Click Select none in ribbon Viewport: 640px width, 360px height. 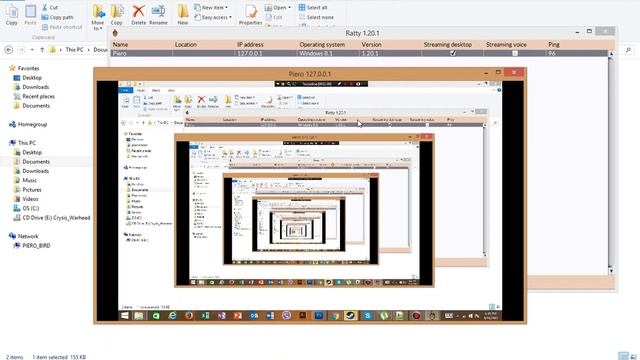pyautogui.click(x=316, y=17)
